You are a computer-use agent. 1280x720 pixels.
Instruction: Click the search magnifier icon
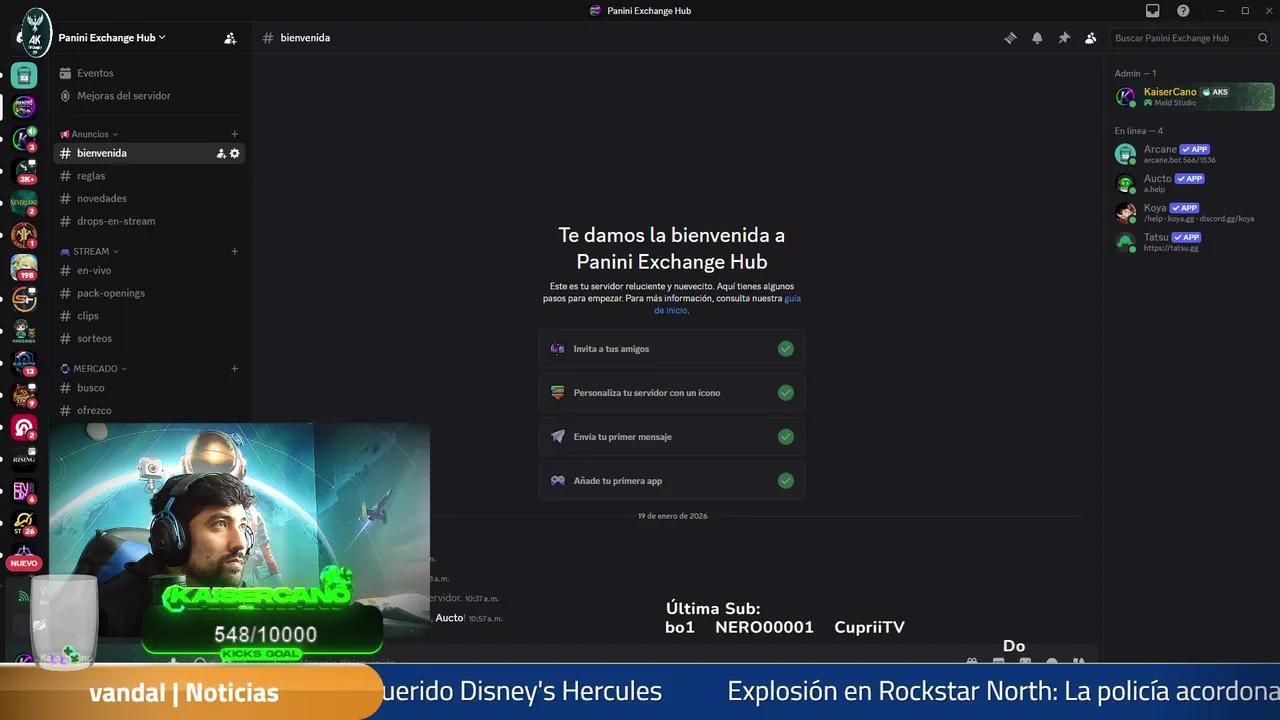tap(1263, 38)
